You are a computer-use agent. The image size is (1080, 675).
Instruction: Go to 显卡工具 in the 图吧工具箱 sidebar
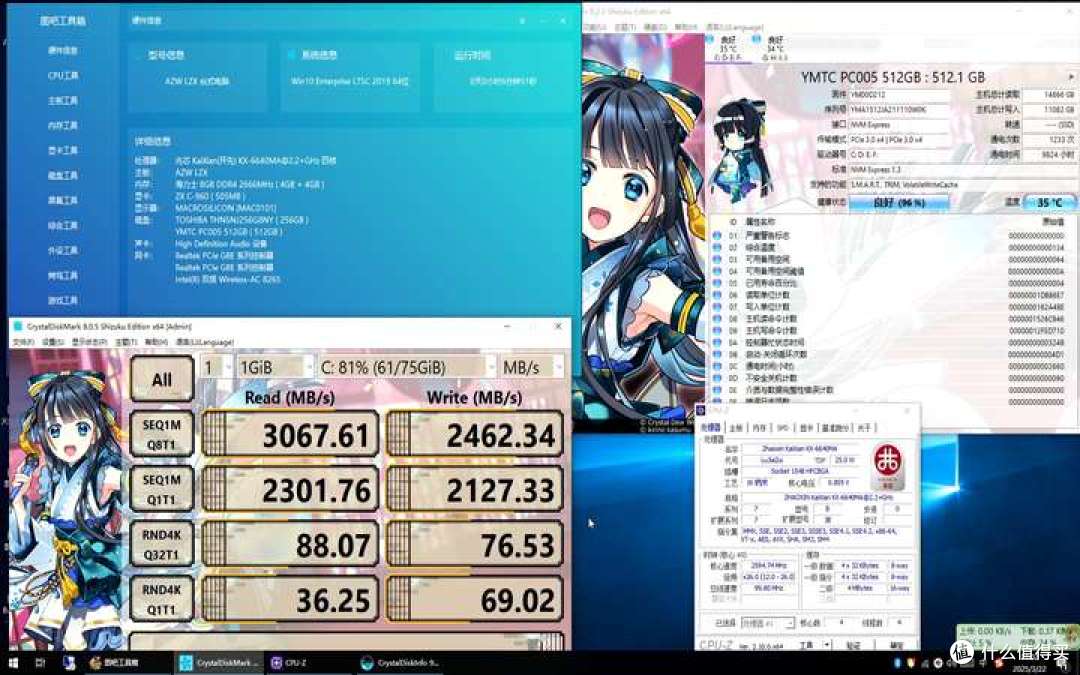coord(63,150)
